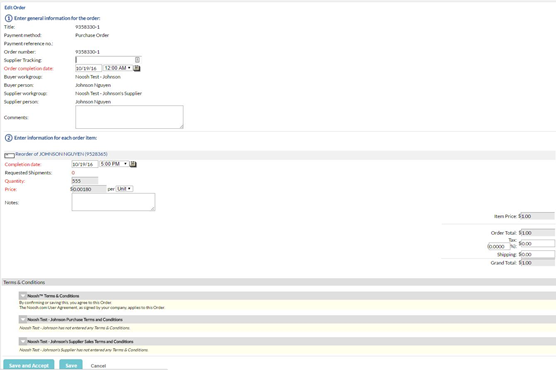556x370 pixels.
Task: Click the Order Total field
Action: click(x=537, y=233)
